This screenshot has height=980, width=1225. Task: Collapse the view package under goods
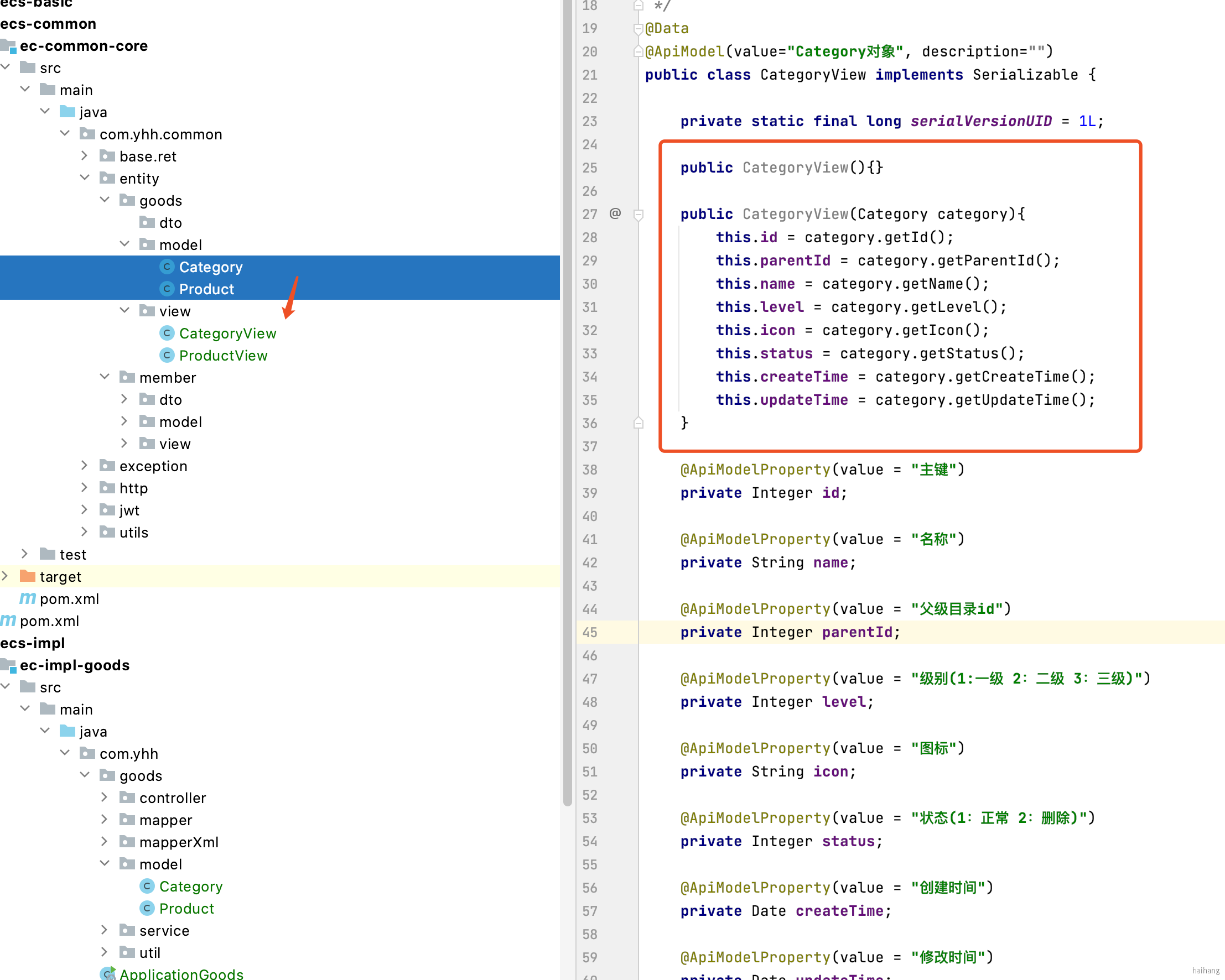[x=124, y=311]
